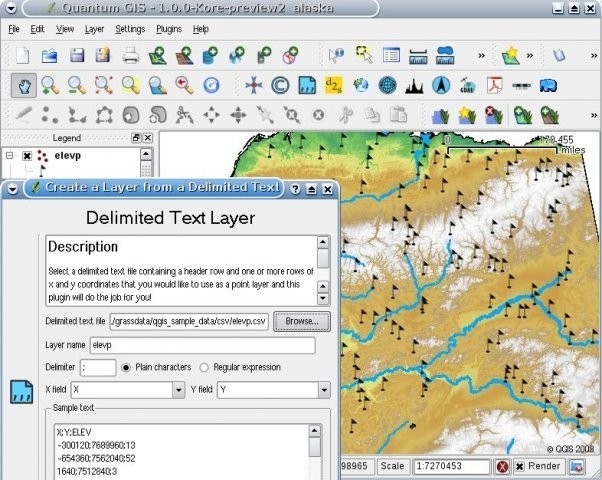Open a project with the Open Project icon

[x=50, y=56]
